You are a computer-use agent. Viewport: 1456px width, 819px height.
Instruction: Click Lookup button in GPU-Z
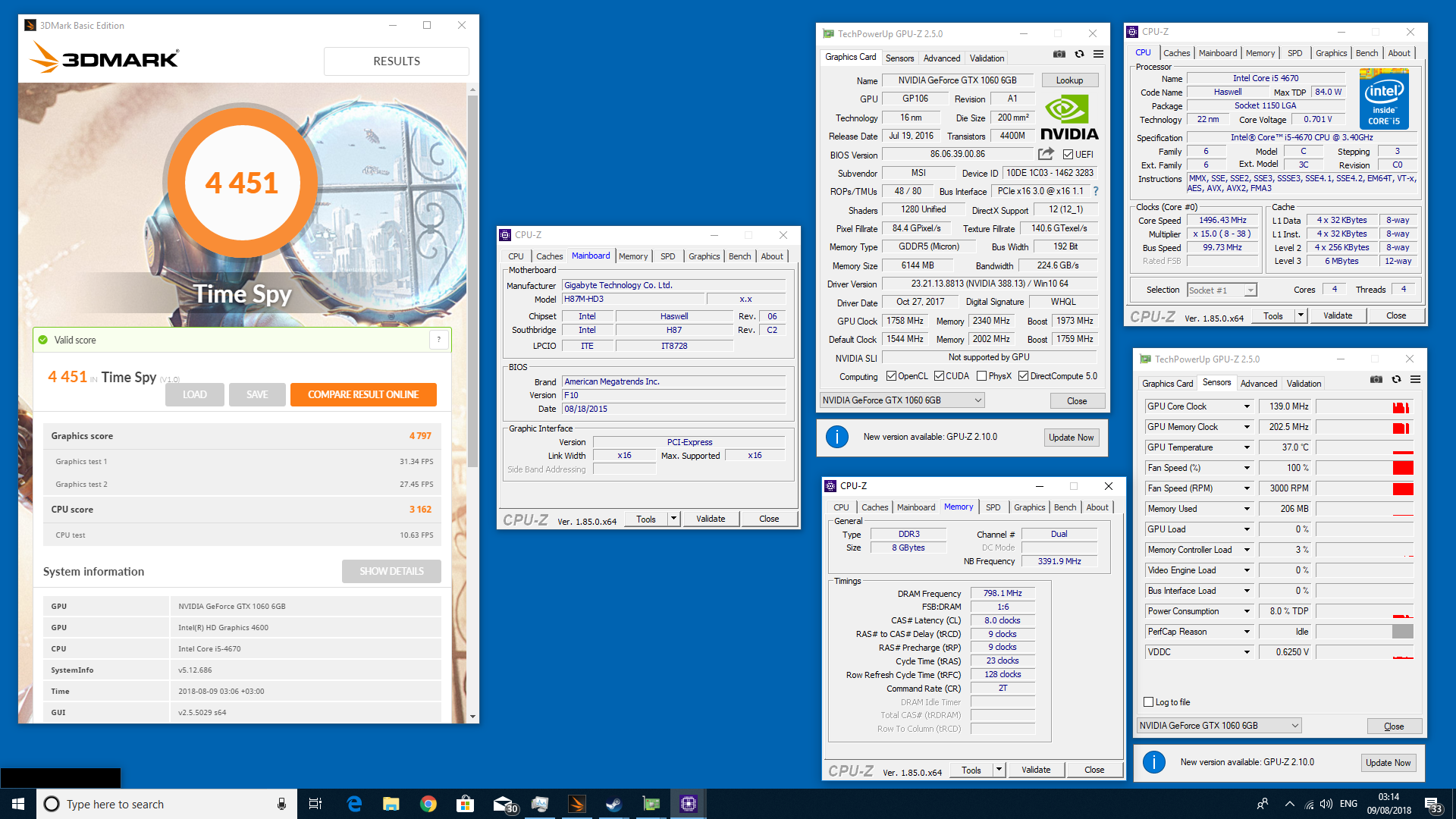coord(1069,80)
